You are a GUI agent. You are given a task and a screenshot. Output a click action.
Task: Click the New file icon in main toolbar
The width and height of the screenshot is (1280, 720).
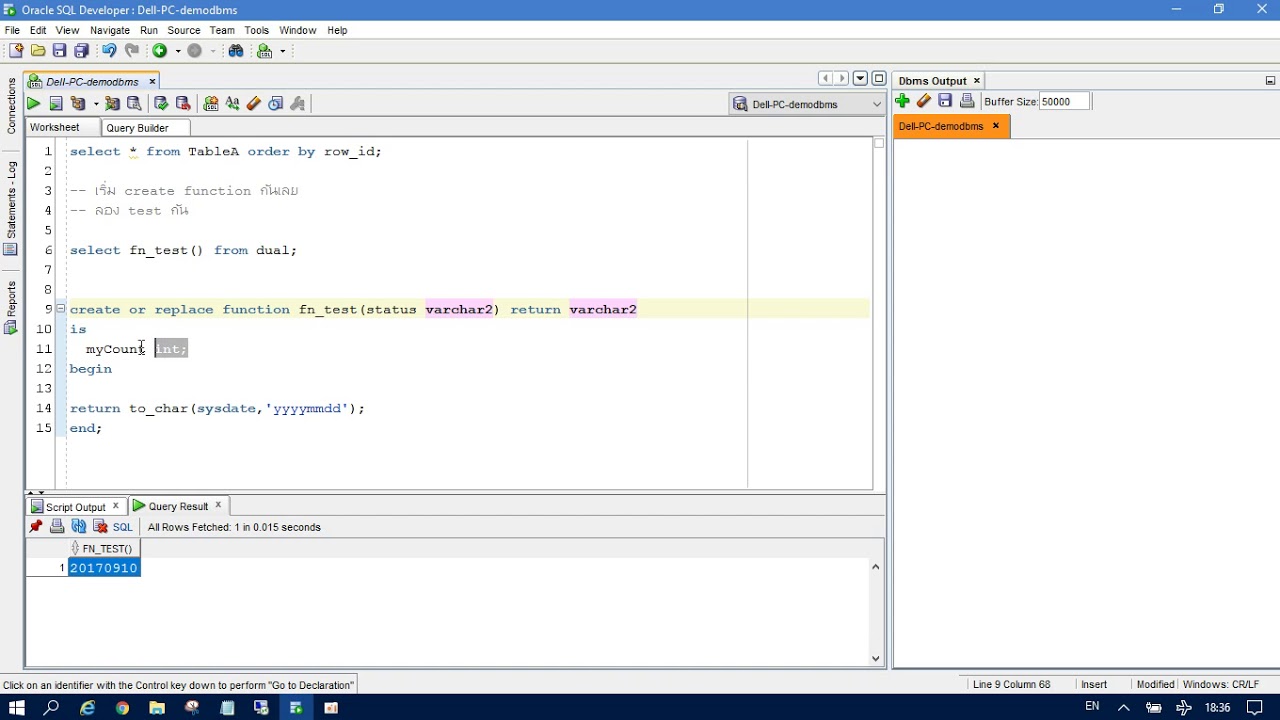[x=15, y=51]
